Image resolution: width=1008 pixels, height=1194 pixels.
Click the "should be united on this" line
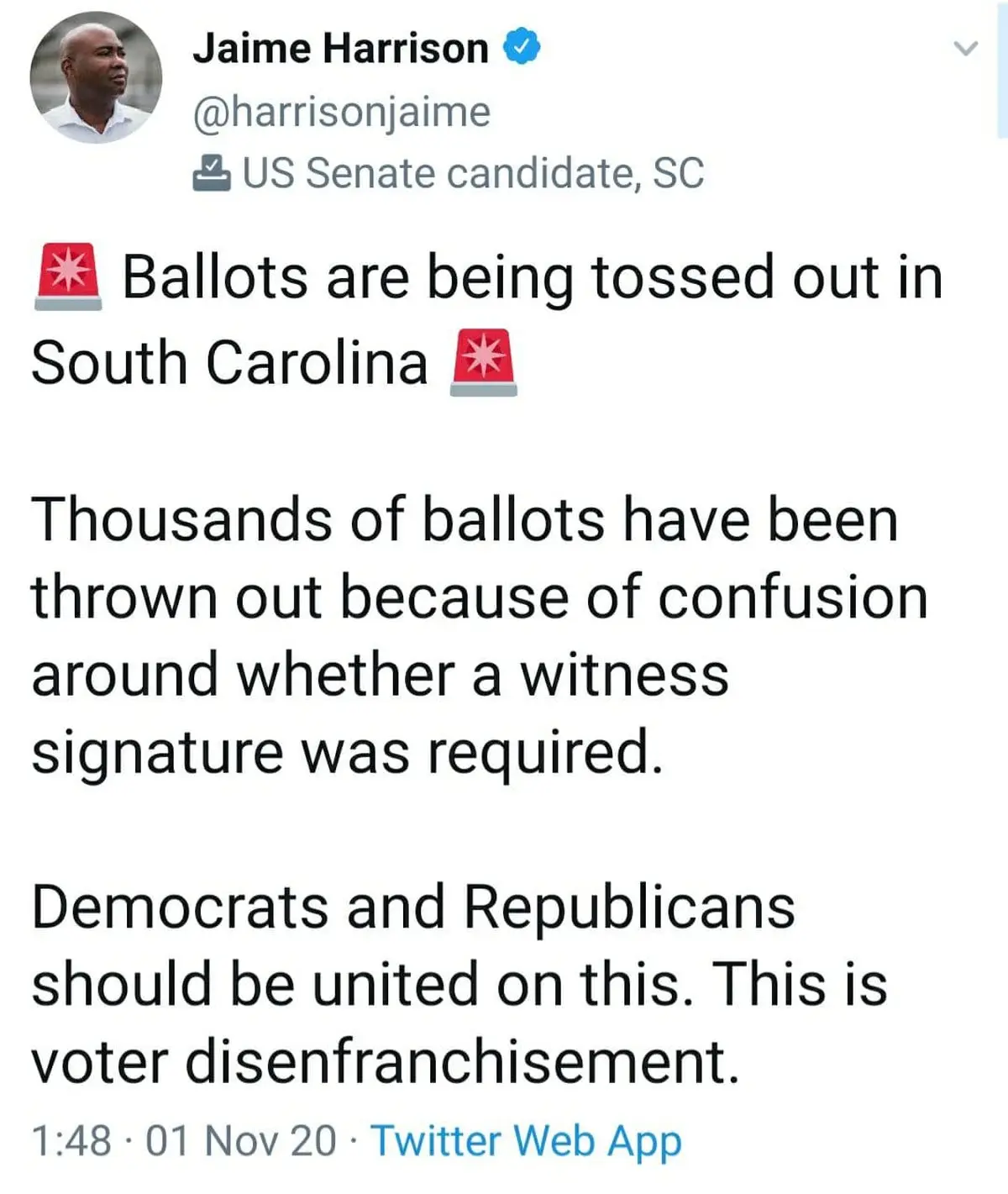click(459, 985)
